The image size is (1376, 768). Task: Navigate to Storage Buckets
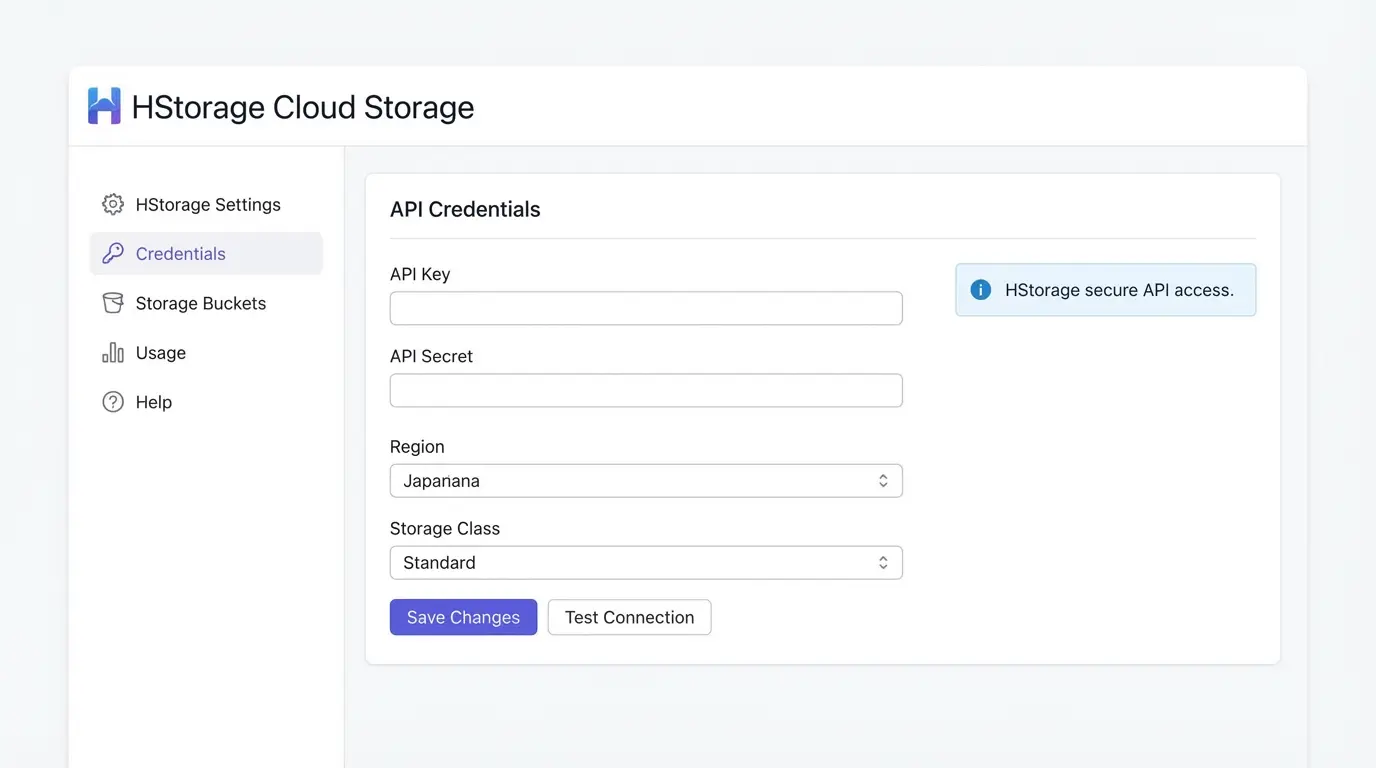pos(200,302)
